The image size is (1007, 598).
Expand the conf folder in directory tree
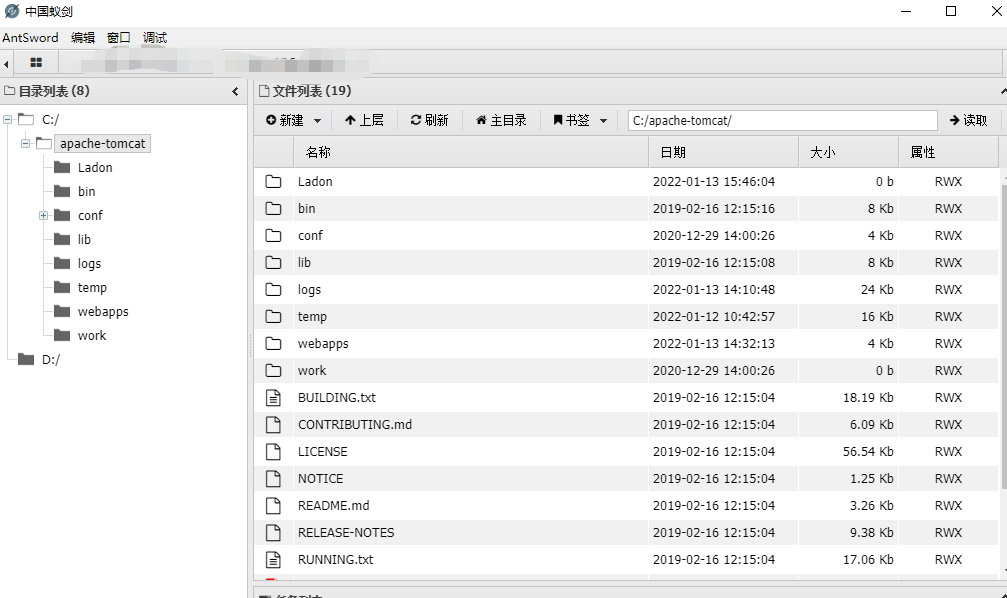[x=44, y=216]
